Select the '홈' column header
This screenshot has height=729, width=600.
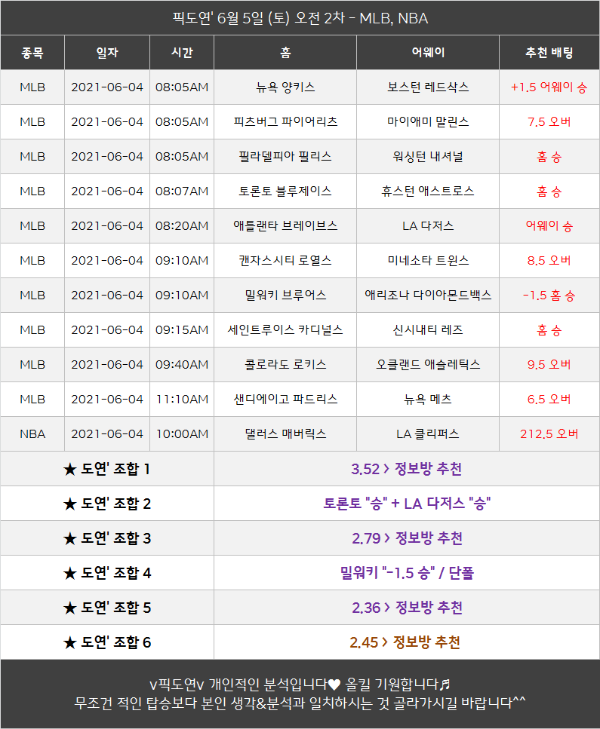click(285, 53)
